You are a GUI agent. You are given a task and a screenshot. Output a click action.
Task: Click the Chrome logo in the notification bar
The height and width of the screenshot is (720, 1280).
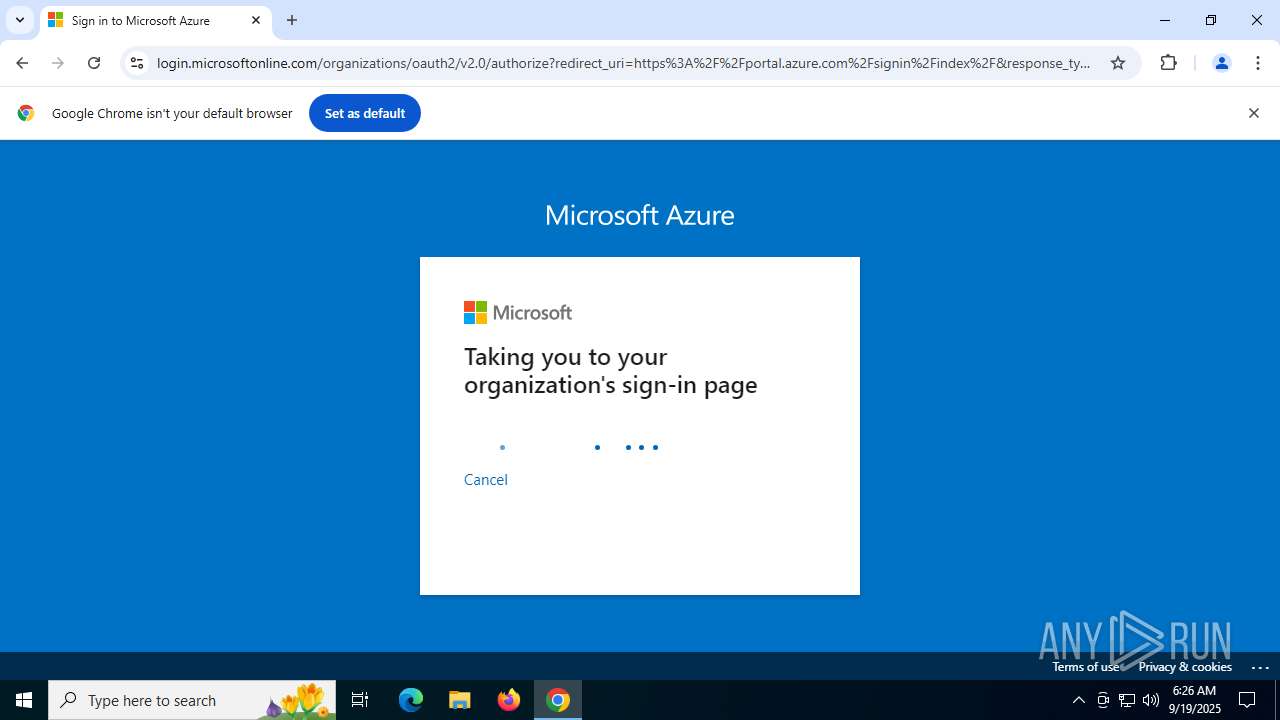[26, 113]
